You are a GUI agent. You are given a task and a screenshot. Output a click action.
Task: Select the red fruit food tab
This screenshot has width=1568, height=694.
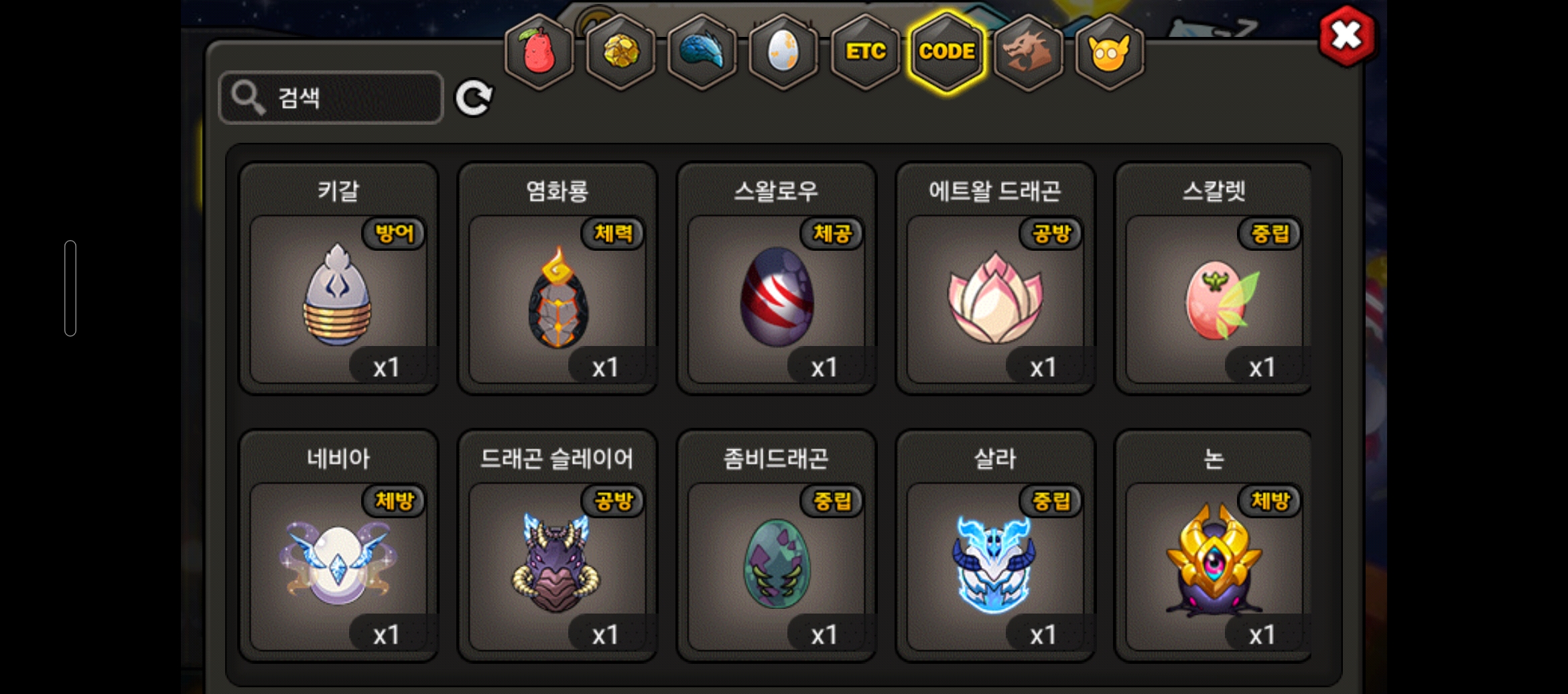[x=539, y=52]
